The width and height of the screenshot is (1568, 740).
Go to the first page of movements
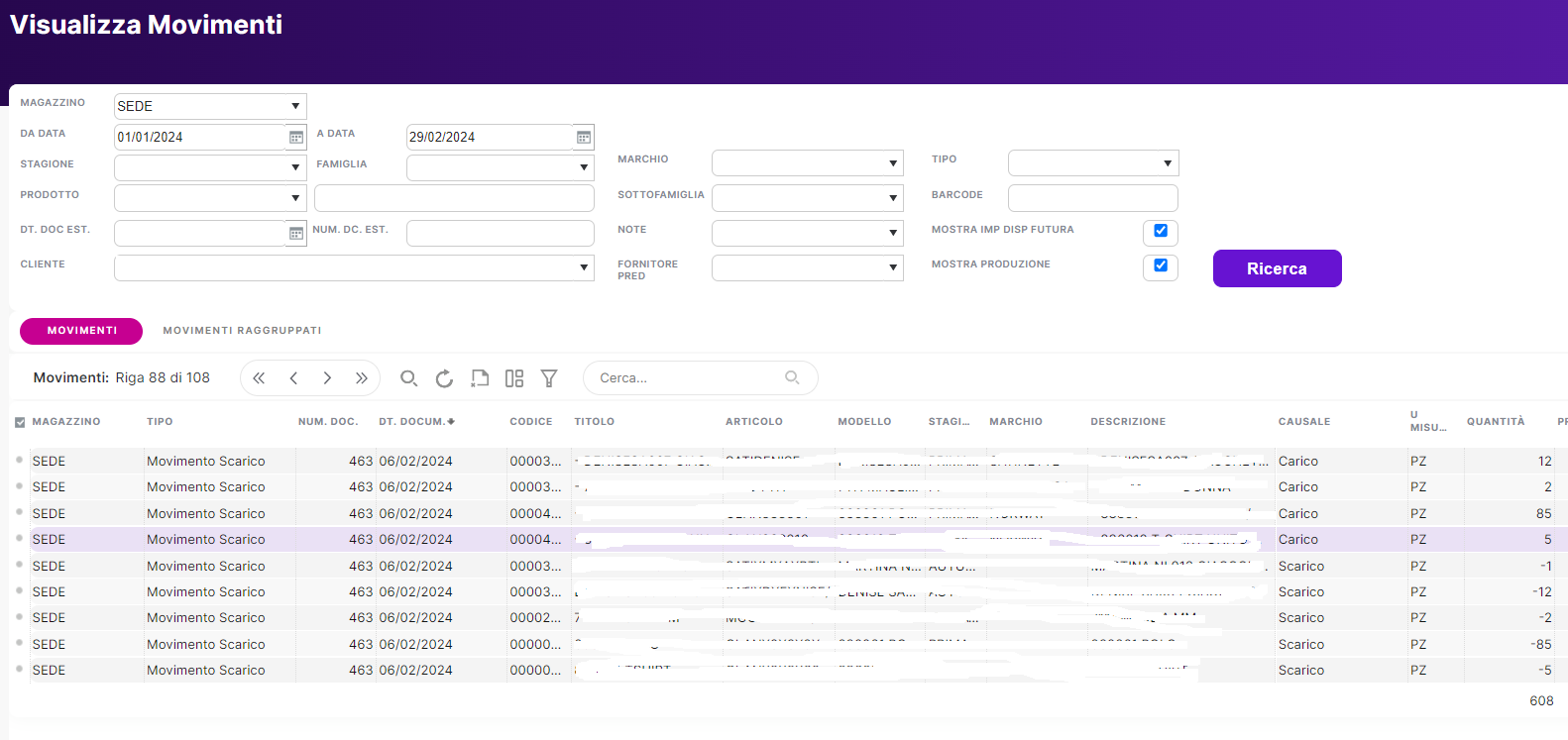tap(259, 378)
